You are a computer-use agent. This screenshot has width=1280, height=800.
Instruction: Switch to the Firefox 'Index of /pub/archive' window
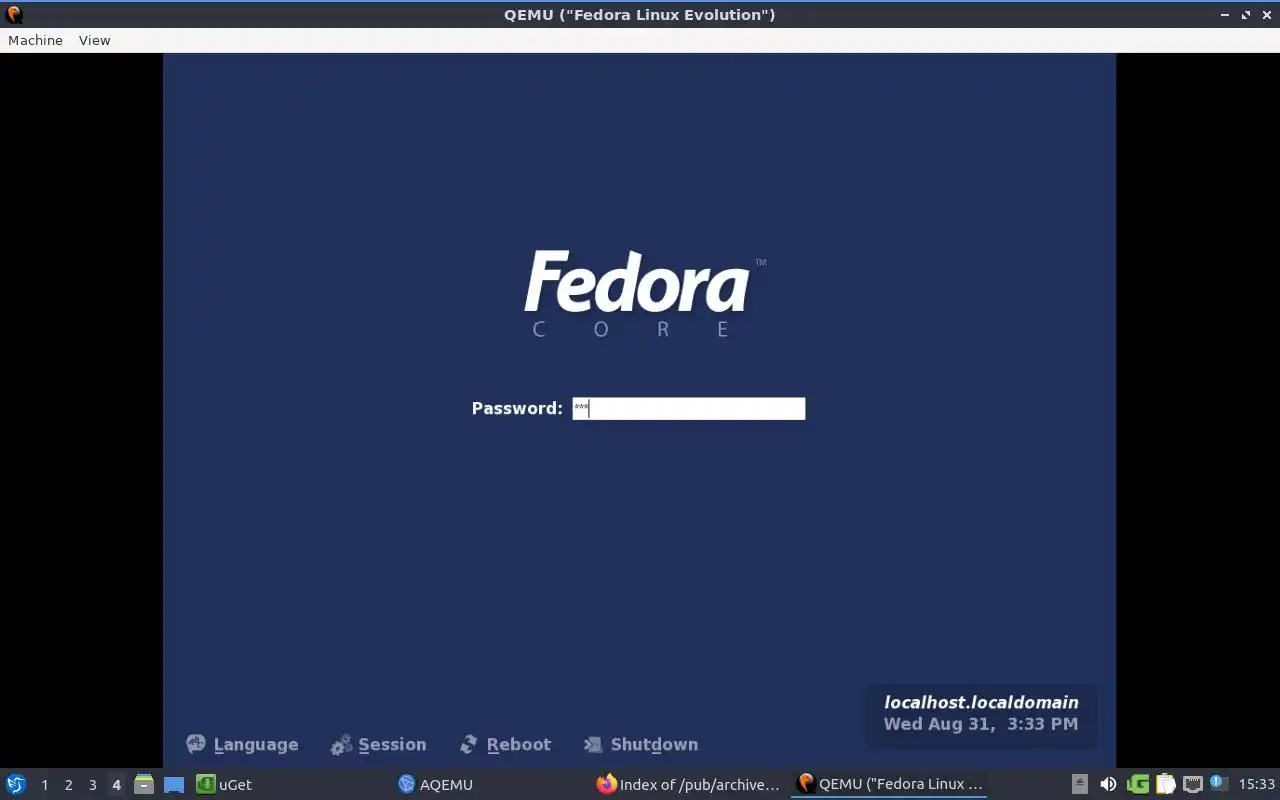pyautogui.click(x=689, y=784)
